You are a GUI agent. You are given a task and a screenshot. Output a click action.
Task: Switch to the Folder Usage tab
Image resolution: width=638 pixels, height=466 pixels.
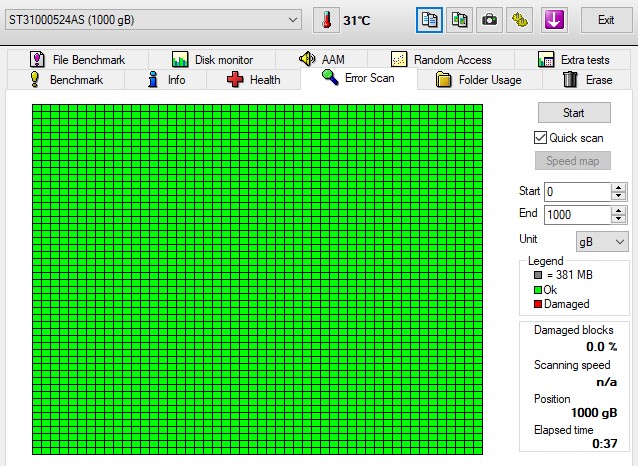478,79
